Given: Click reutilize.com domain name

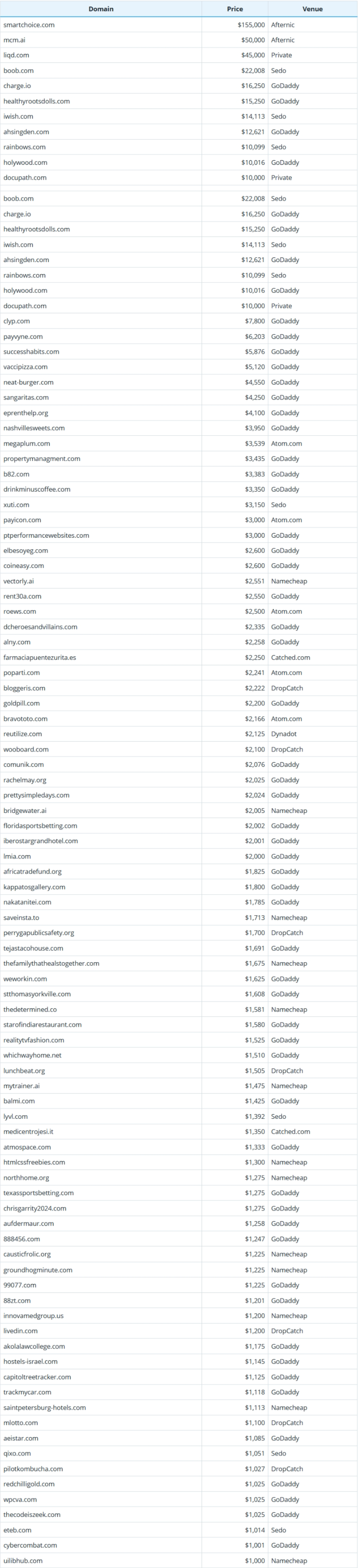Looking at the screenshot, I should pos(23,734).
